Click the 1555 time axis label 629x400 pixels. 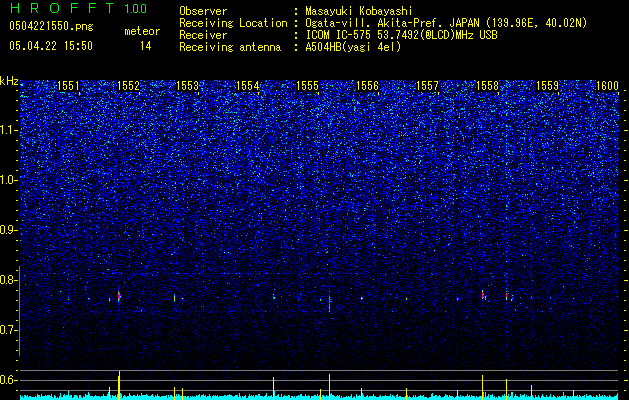click(308, 86)
